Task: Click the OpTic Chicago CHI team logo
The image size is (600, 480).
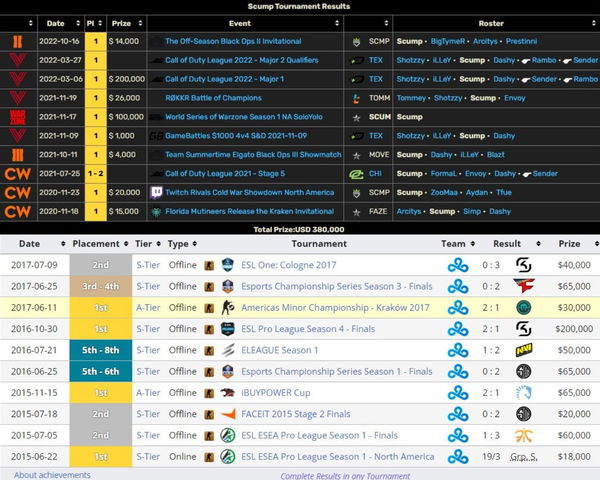Action: (356, 174)
